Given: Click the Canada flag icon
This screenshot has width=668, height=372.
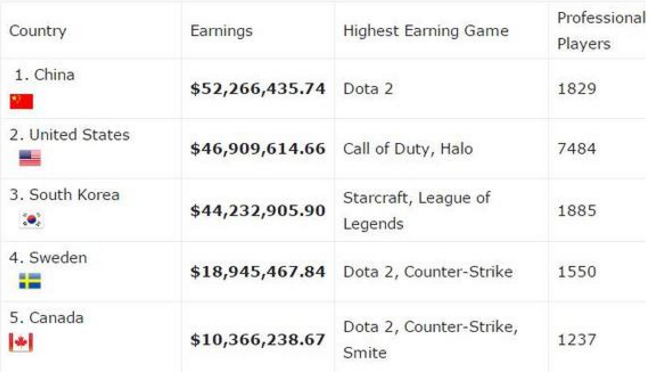Looking at the screenshot, I should tap(21, 342).
